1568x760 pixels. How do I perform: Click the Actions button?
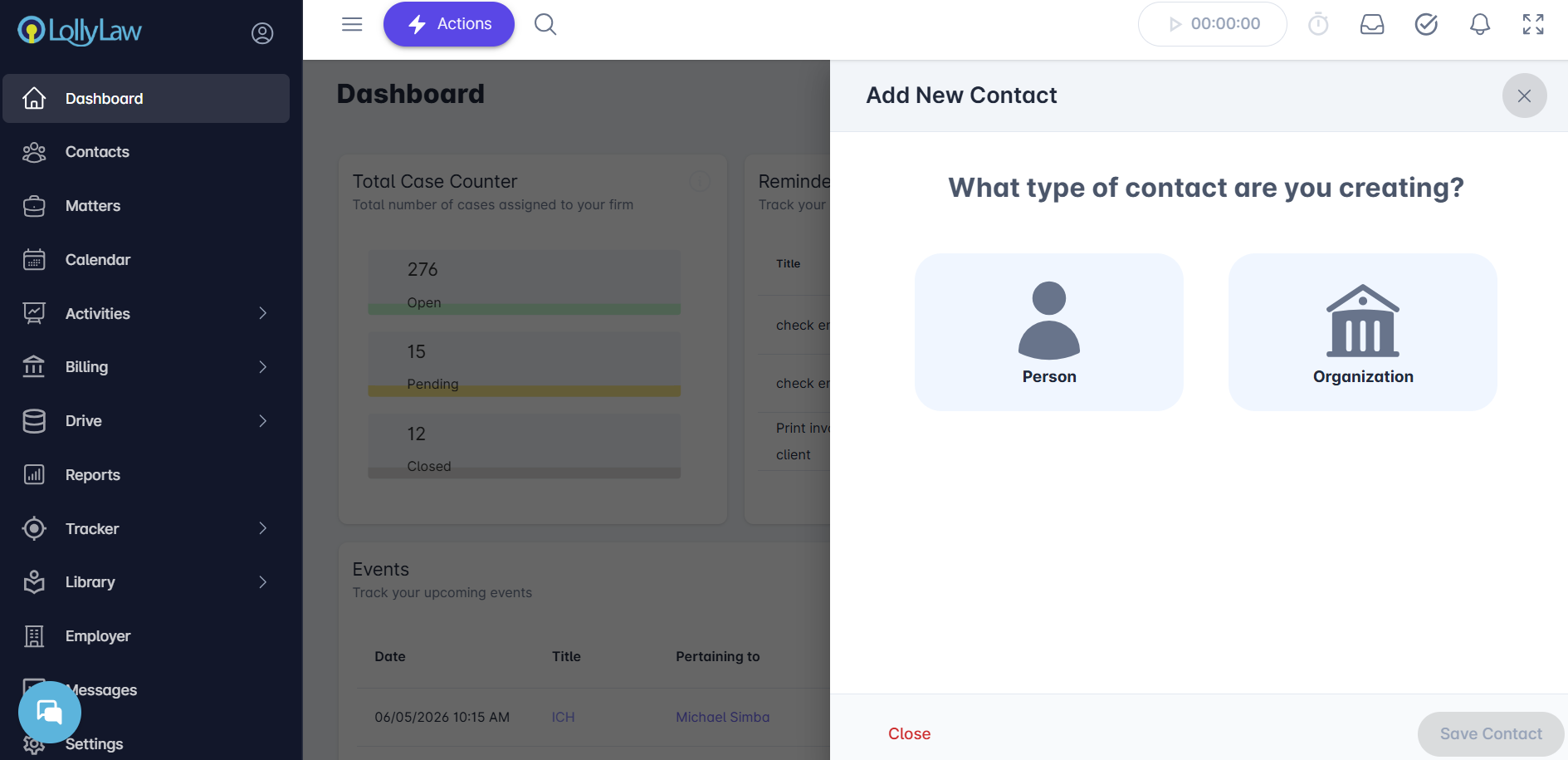449,24
